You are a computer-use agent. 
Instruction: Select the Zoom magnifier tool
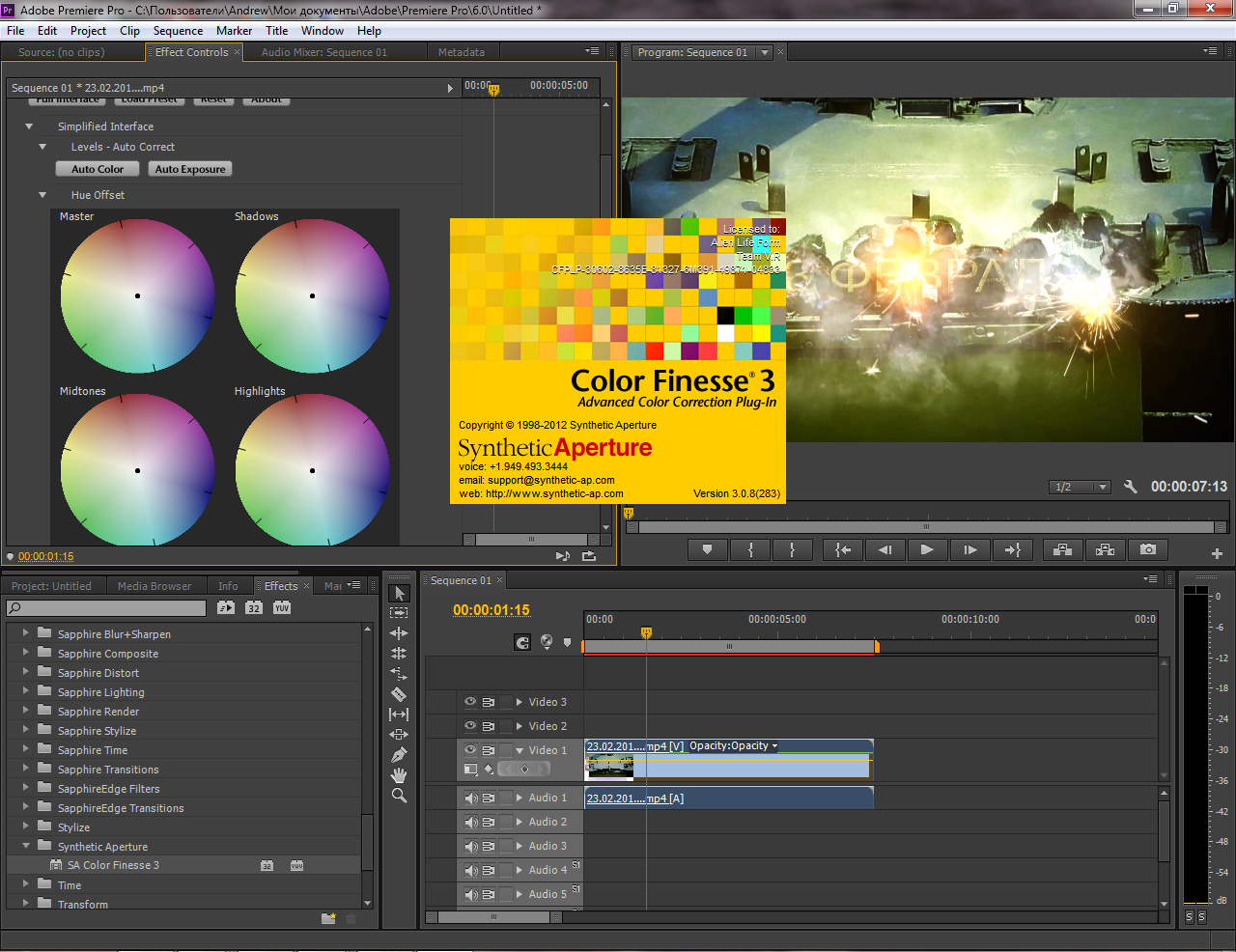pos(399,796)
